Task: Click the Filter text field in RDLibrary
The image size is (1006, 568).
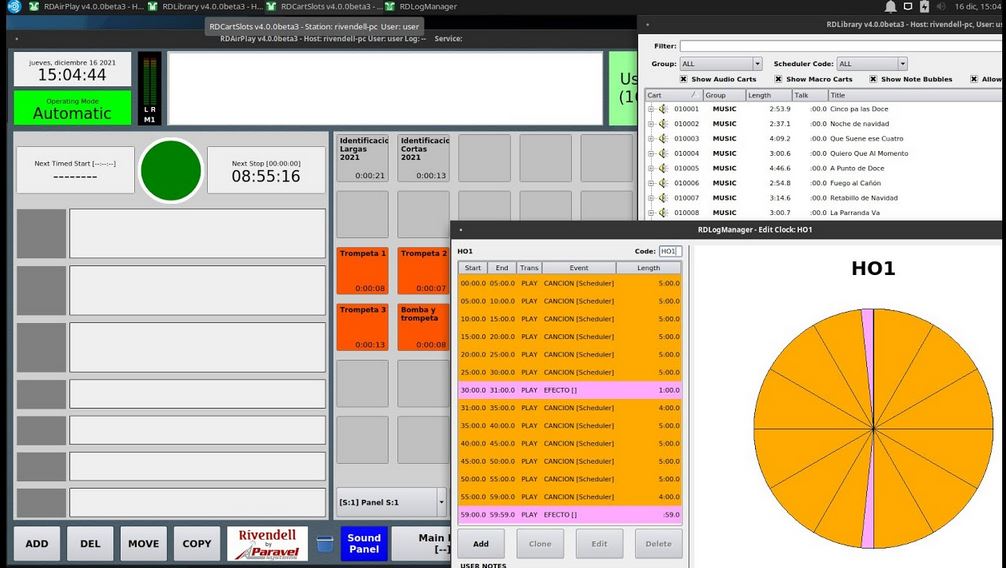Action: (841, 46)
